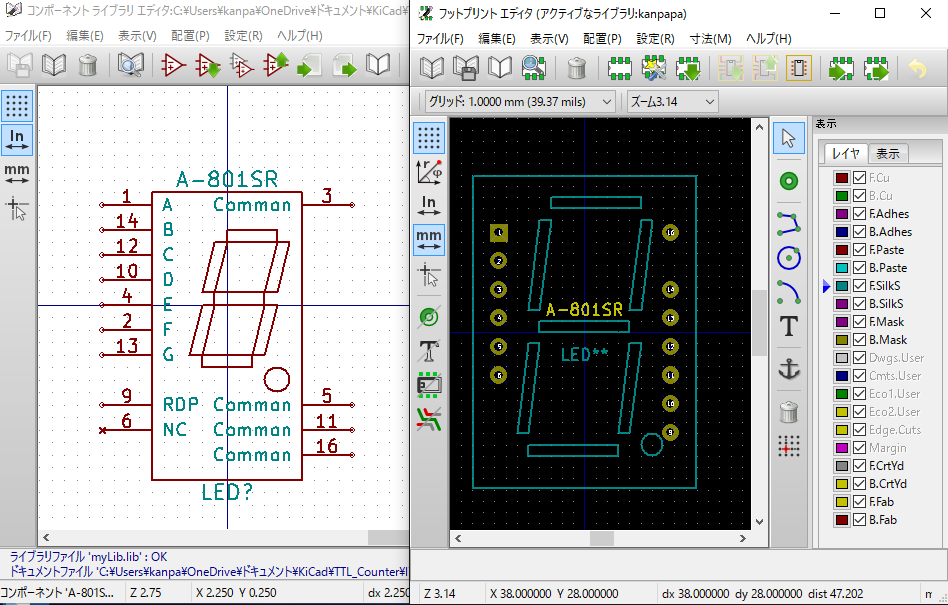Expand the 表示 menu in footprint editor
948x605 pixels.
click(x=548, y=39)
